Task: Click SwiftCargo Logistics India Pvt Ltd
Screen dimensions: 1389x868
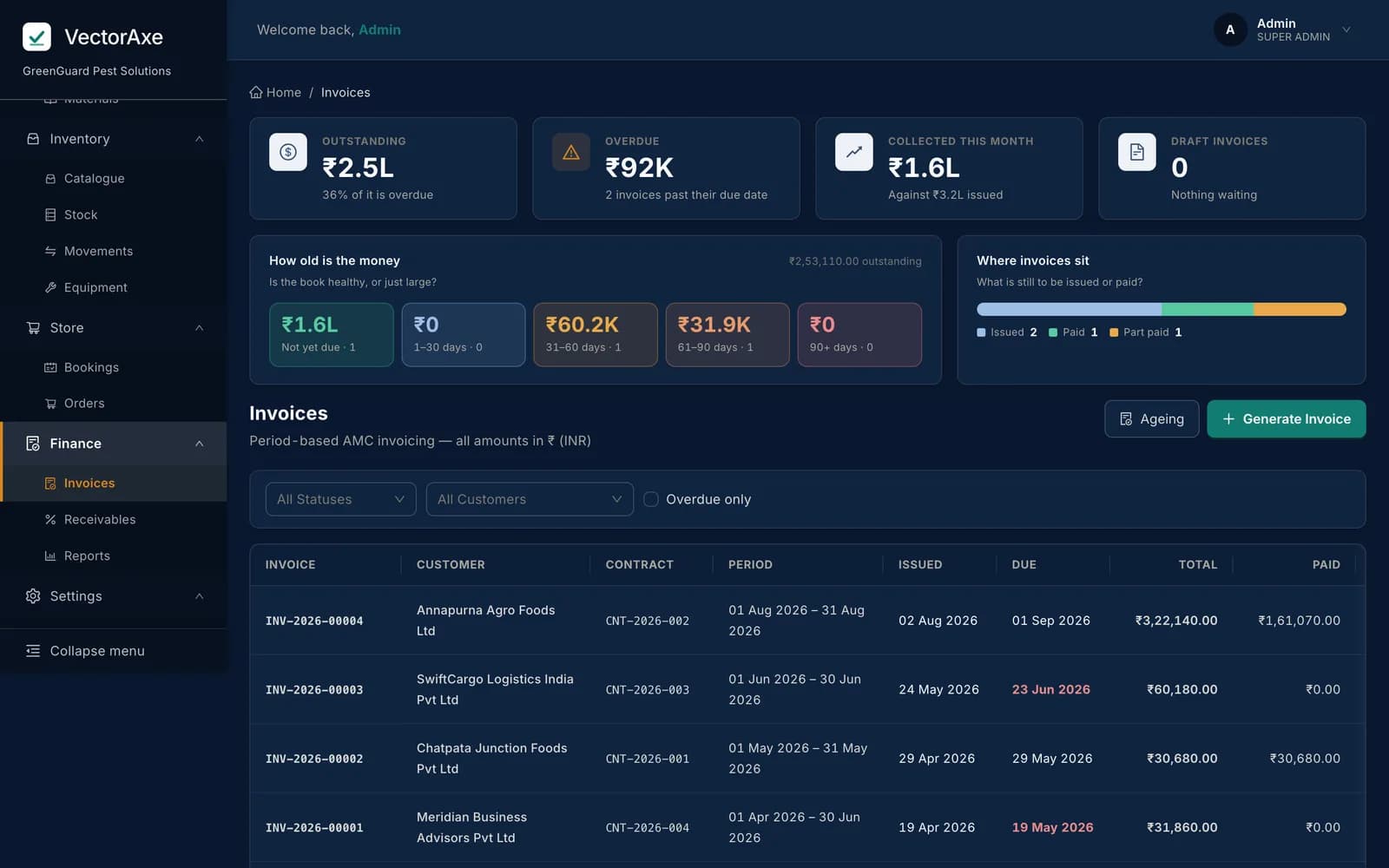Action: click(x=495, y=689)
